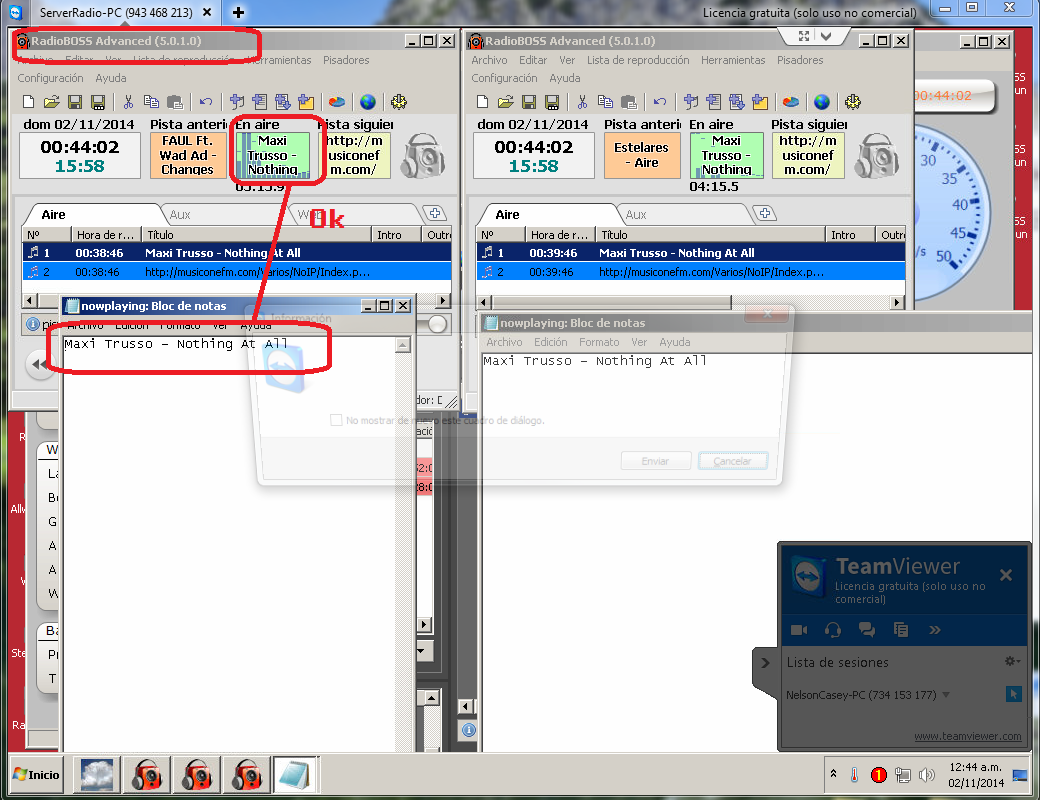Select Aux tab in right RadioBOSS
The height and width of the screenshot is (800, 1040).
(x=636, y=214)
